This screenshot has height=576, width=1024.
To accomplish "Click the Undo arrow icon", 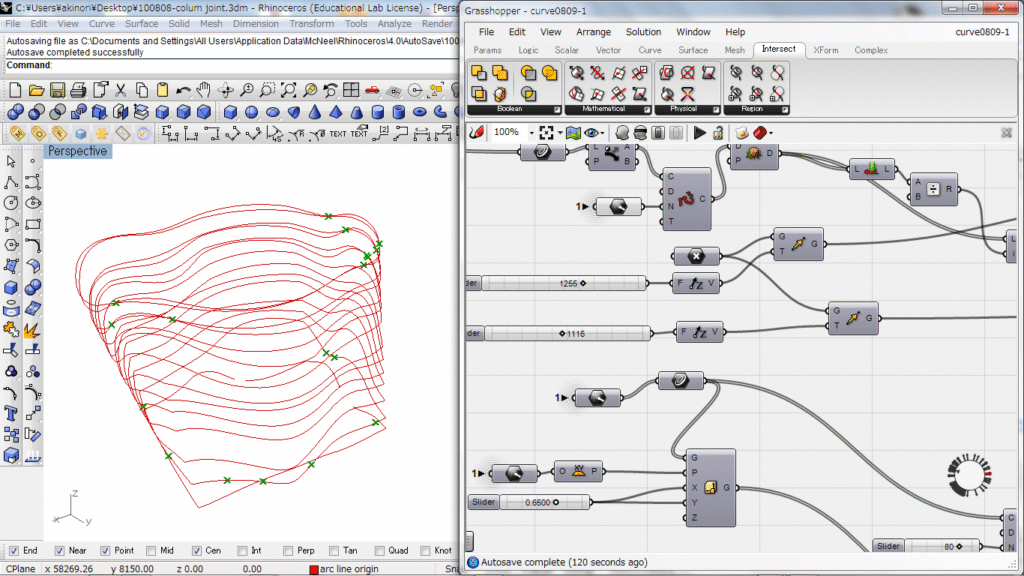I will point(183,90).
